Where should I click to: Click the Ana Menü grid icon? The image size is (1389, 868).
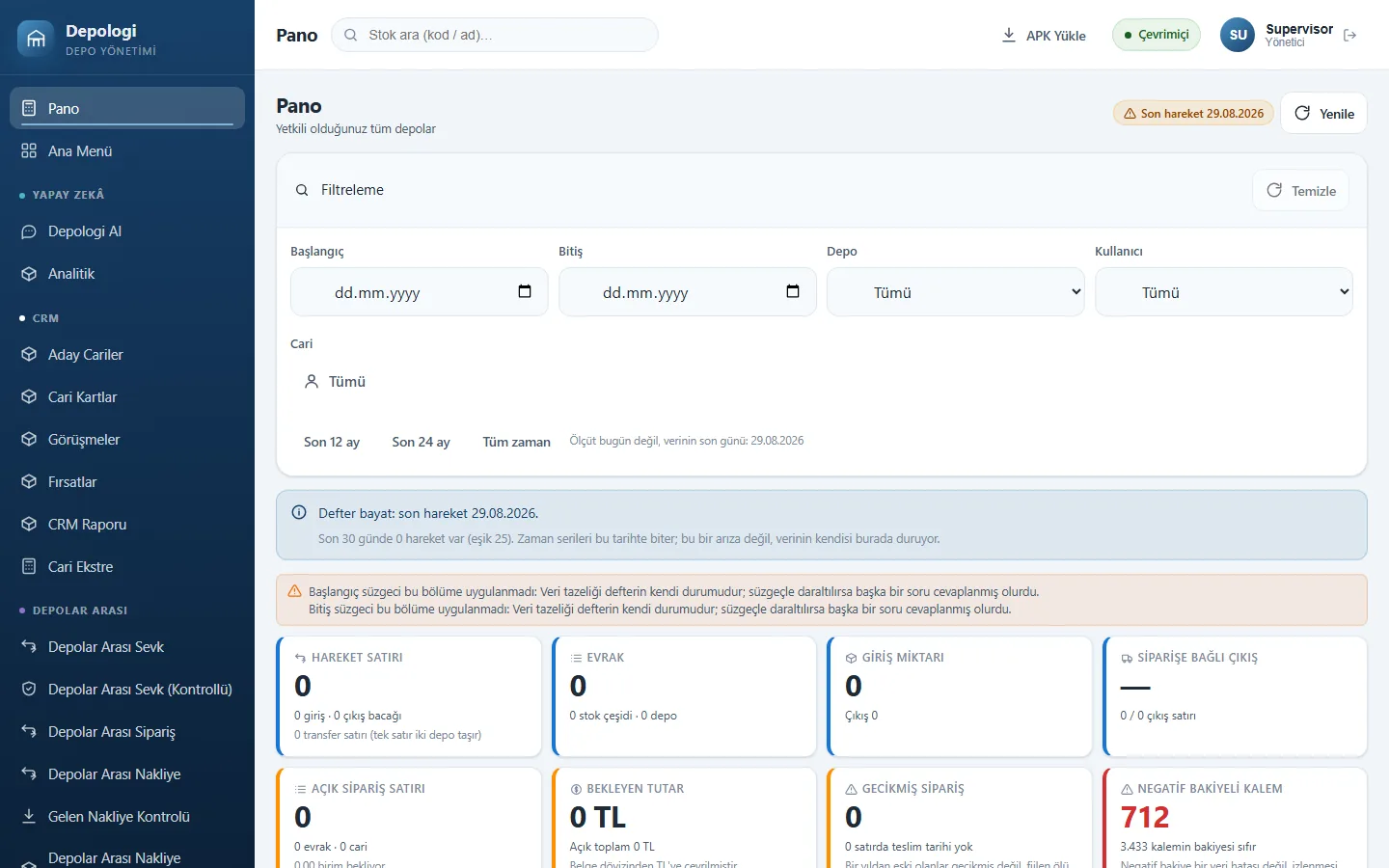pos(29,150)
